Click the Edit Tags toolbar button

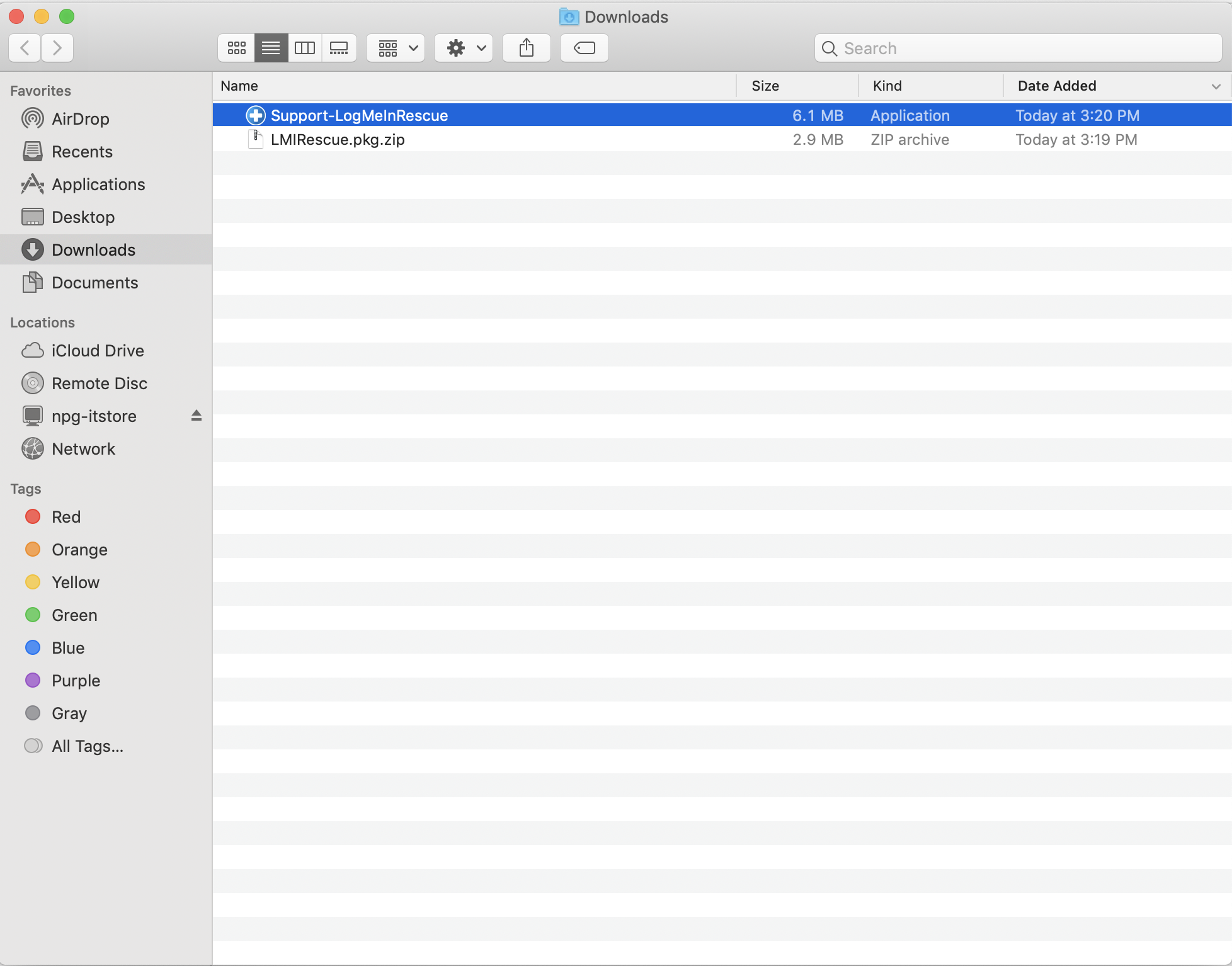tap(585, 48)
